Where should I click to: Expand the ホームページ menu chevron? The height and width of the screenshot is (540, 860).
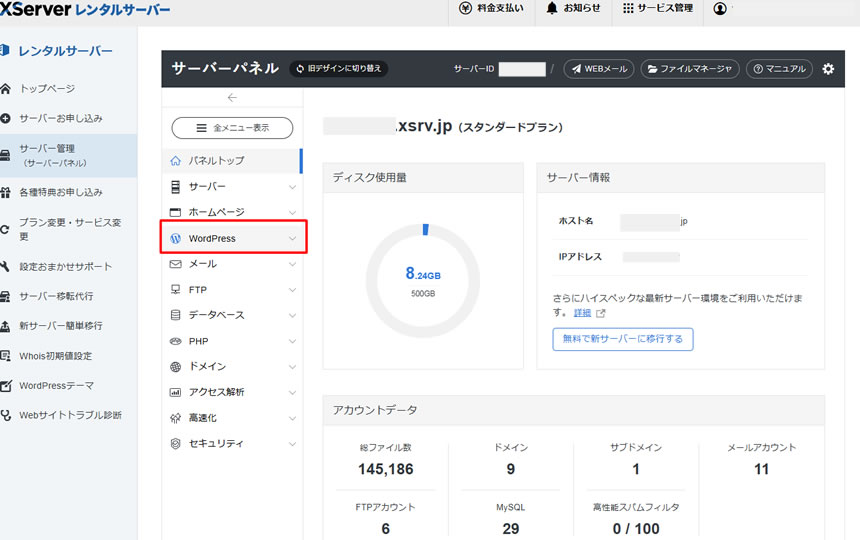[292, 212]
